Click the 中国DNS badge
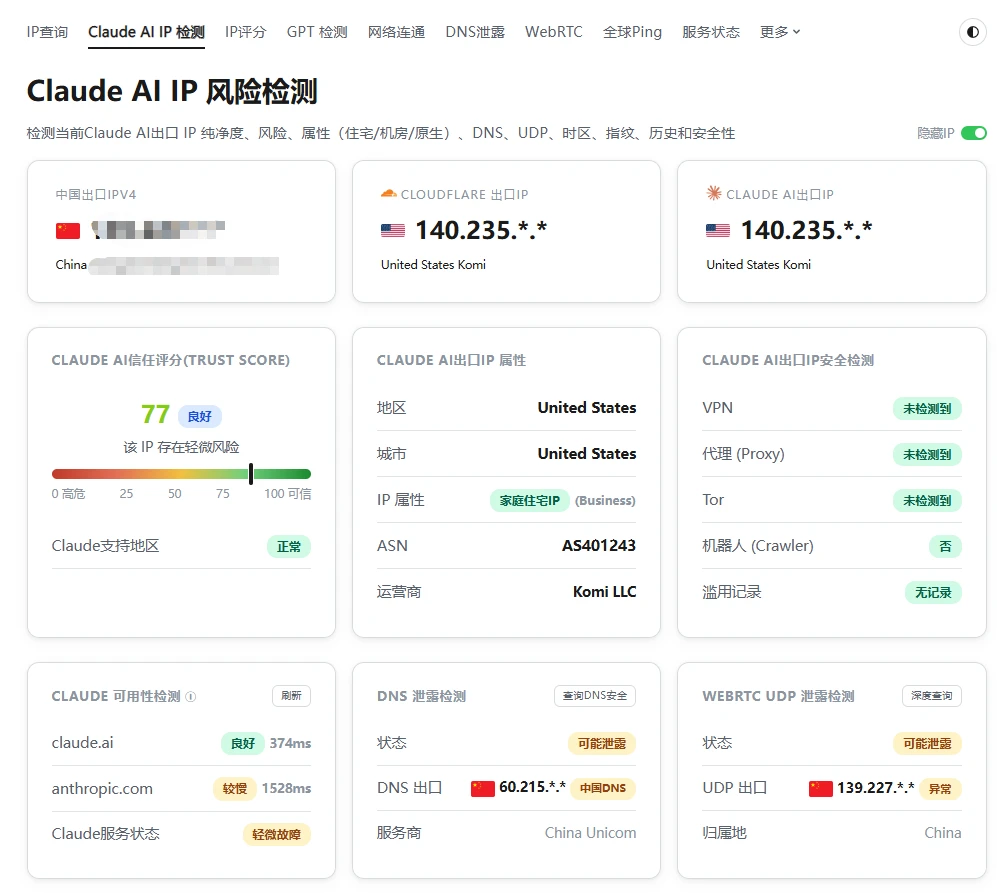The width and height of the screenshot is (997, 893). tap(603, 788)
